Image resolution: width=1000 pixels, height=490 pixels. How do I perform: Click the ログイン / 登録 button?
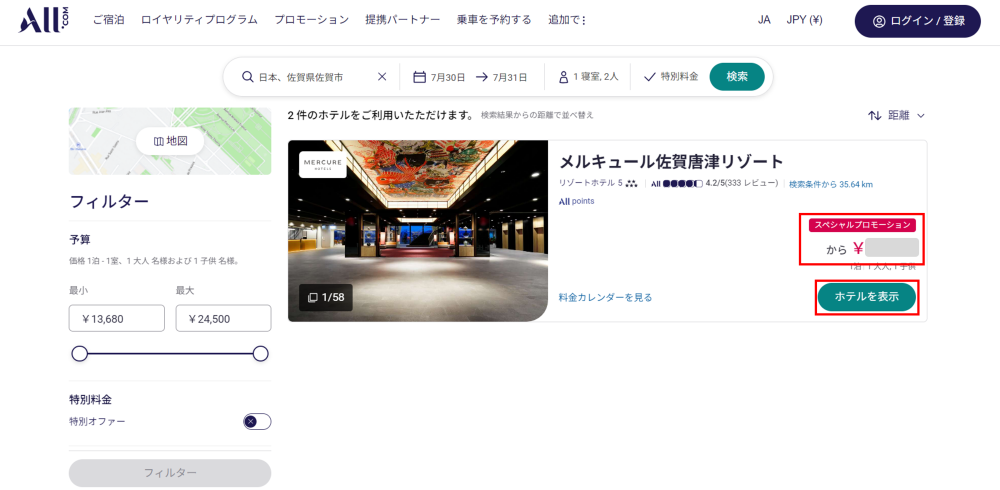point(918,21)
